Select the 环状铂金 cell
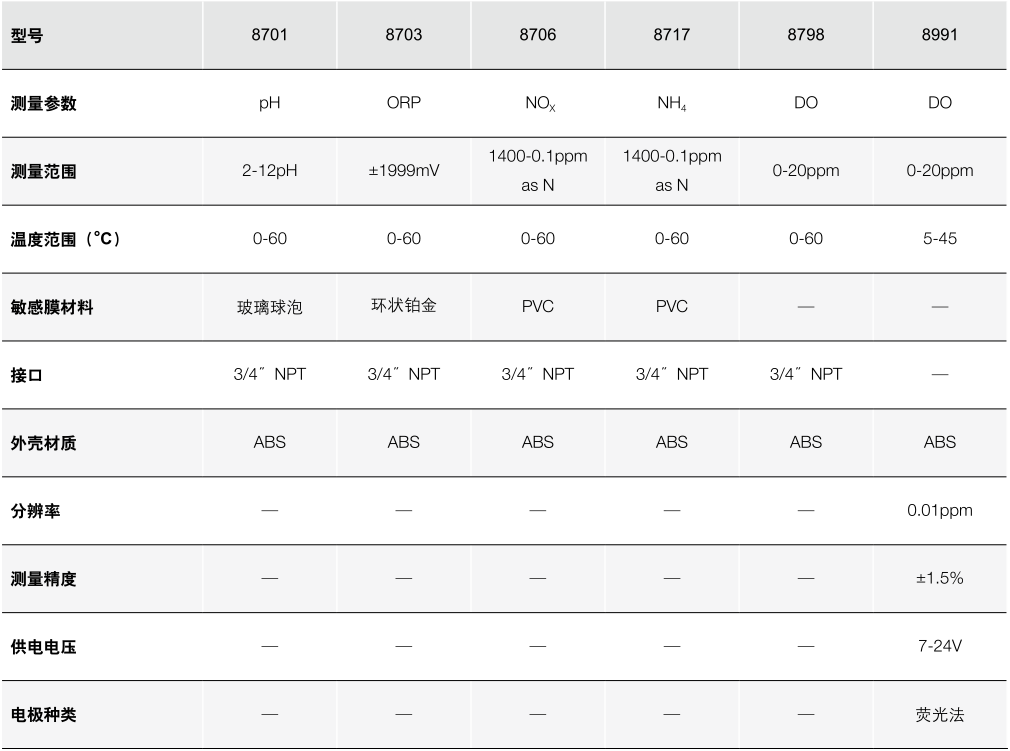This screenshot has width=1010, height=751. [x=403, y=306]
